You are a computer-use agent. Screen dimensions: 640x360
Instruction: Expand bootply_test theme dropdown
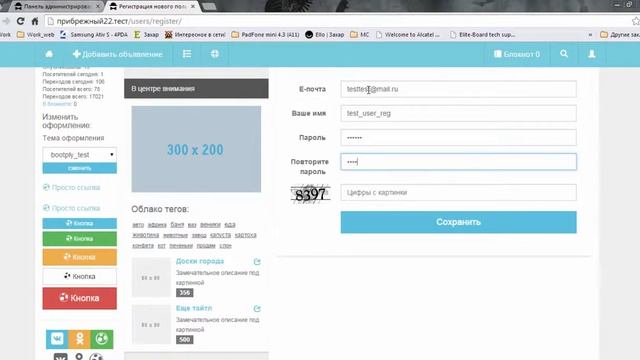(x=80, y=155)
